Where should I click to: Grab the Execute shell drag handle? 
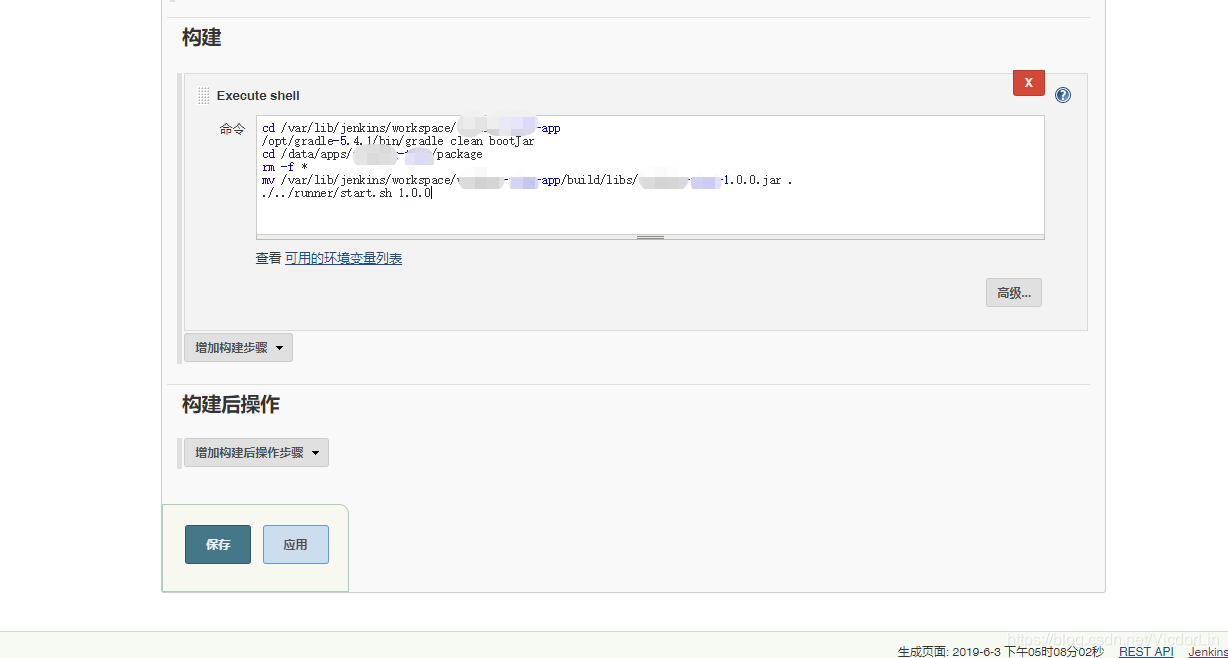tap(204, 96)
